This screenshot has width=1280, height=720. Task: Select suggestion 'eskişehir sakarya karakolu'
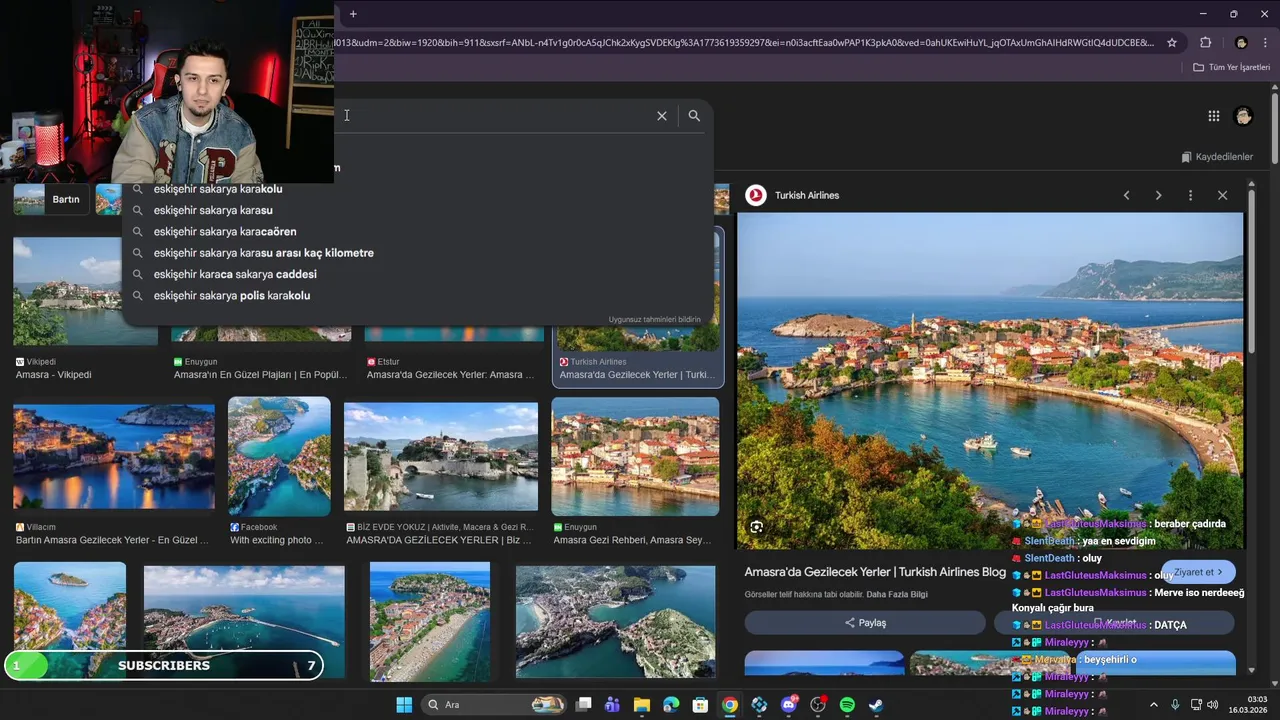point(218,189)
